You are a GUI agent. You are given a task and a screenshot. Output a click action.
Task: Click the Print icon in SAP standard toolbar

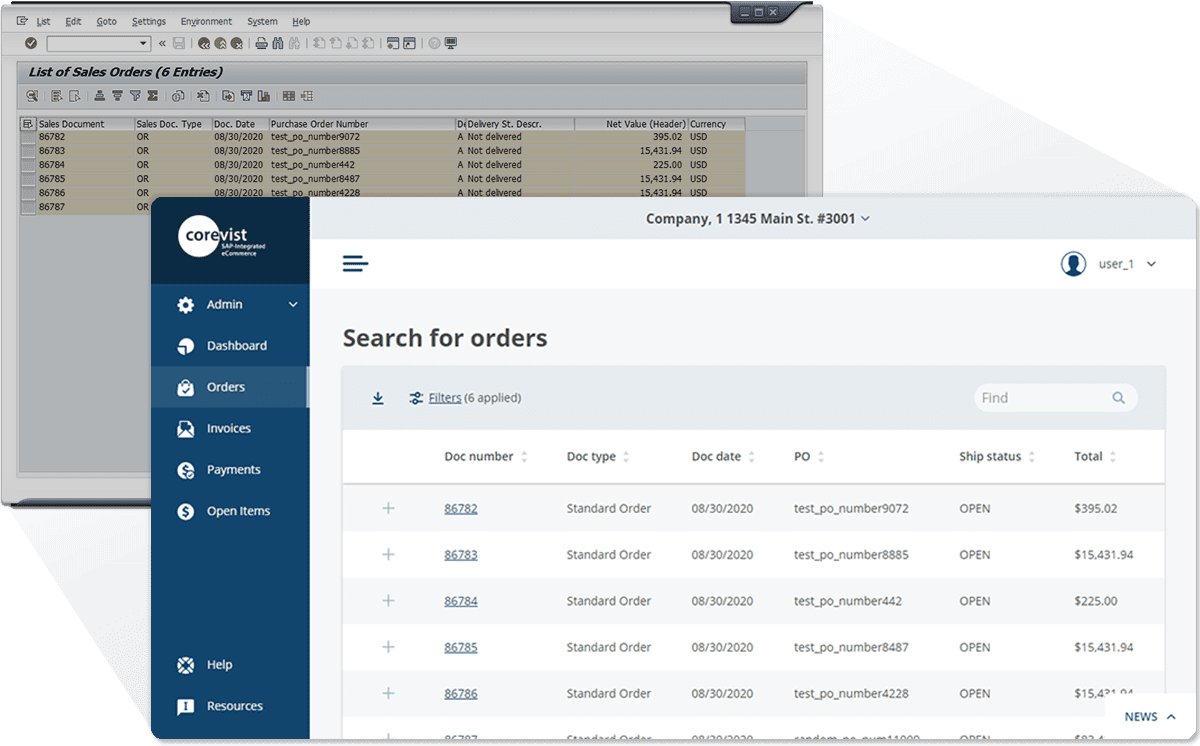[x=262, y=44]
